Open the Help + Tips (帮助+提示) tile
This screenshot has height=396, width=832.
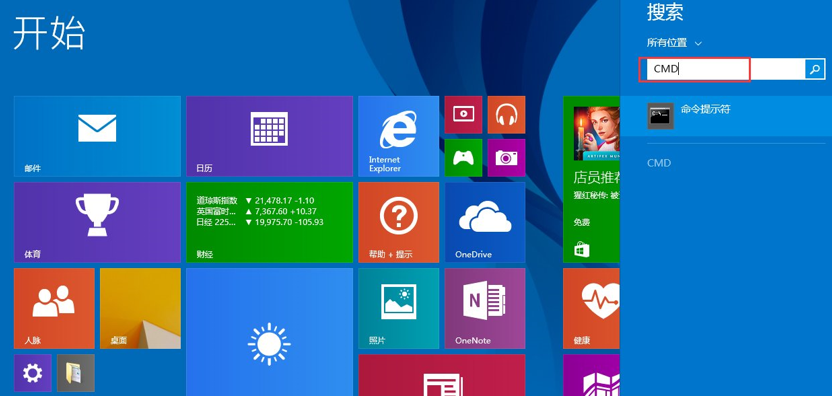(398, 222)
